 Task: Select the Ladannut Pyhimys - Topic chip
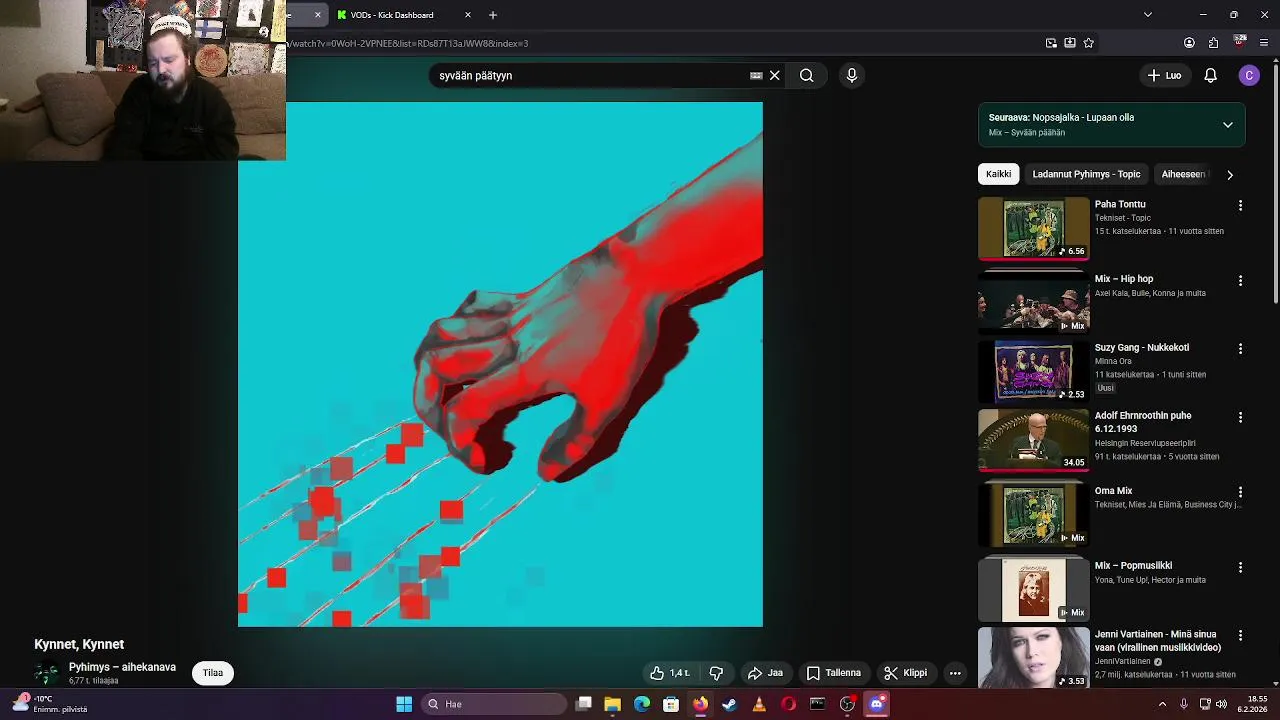tap(1086, 174)
